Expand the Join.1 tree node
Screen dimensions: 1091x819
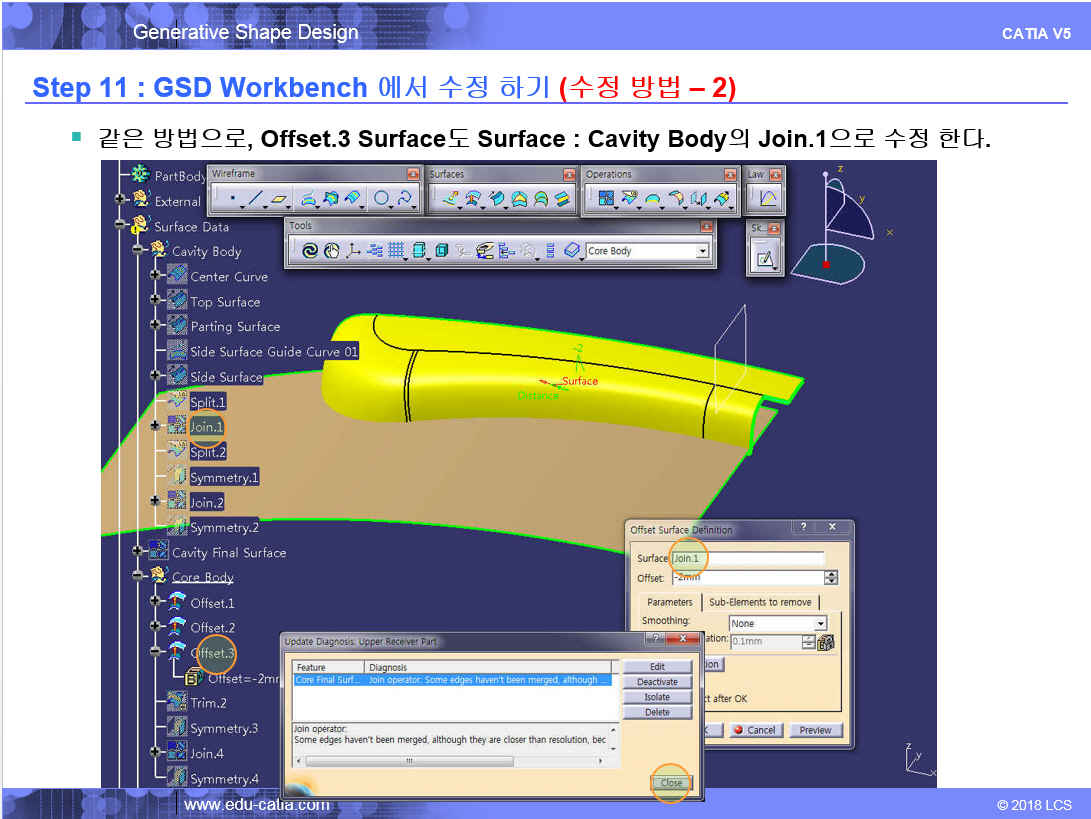pos(155,426)
